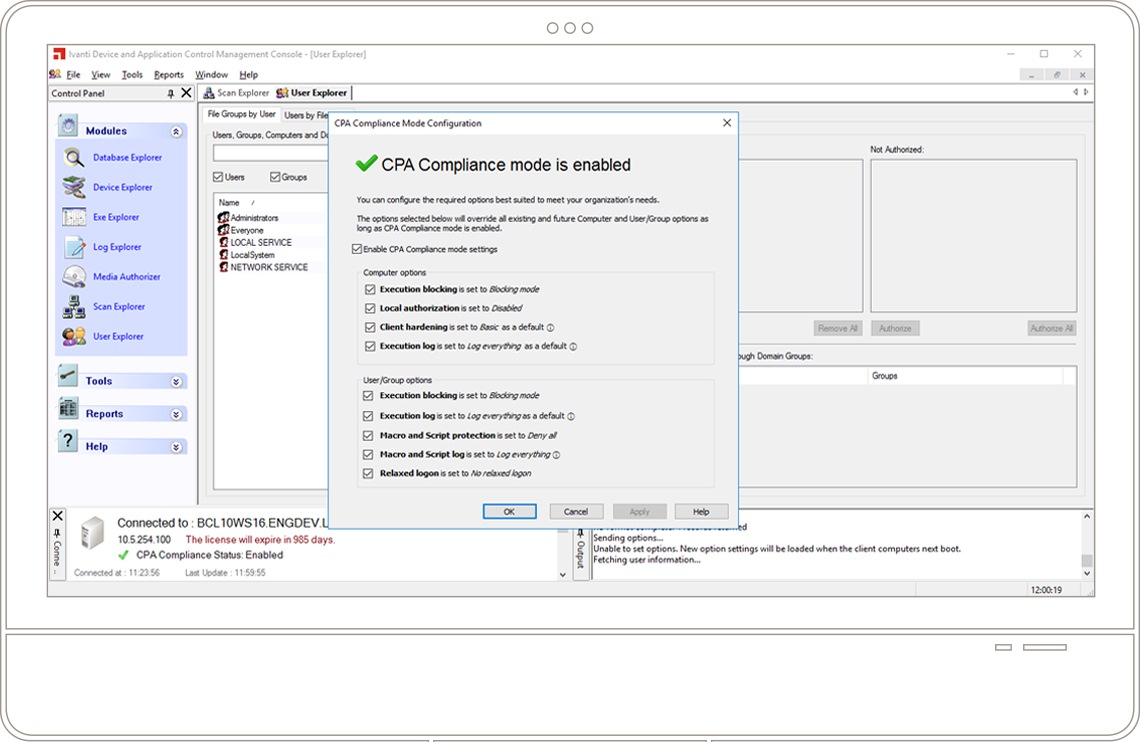Toggle Computer Execution blocking checkbox
Screen dimensions: 1140x742
point(370,289)
